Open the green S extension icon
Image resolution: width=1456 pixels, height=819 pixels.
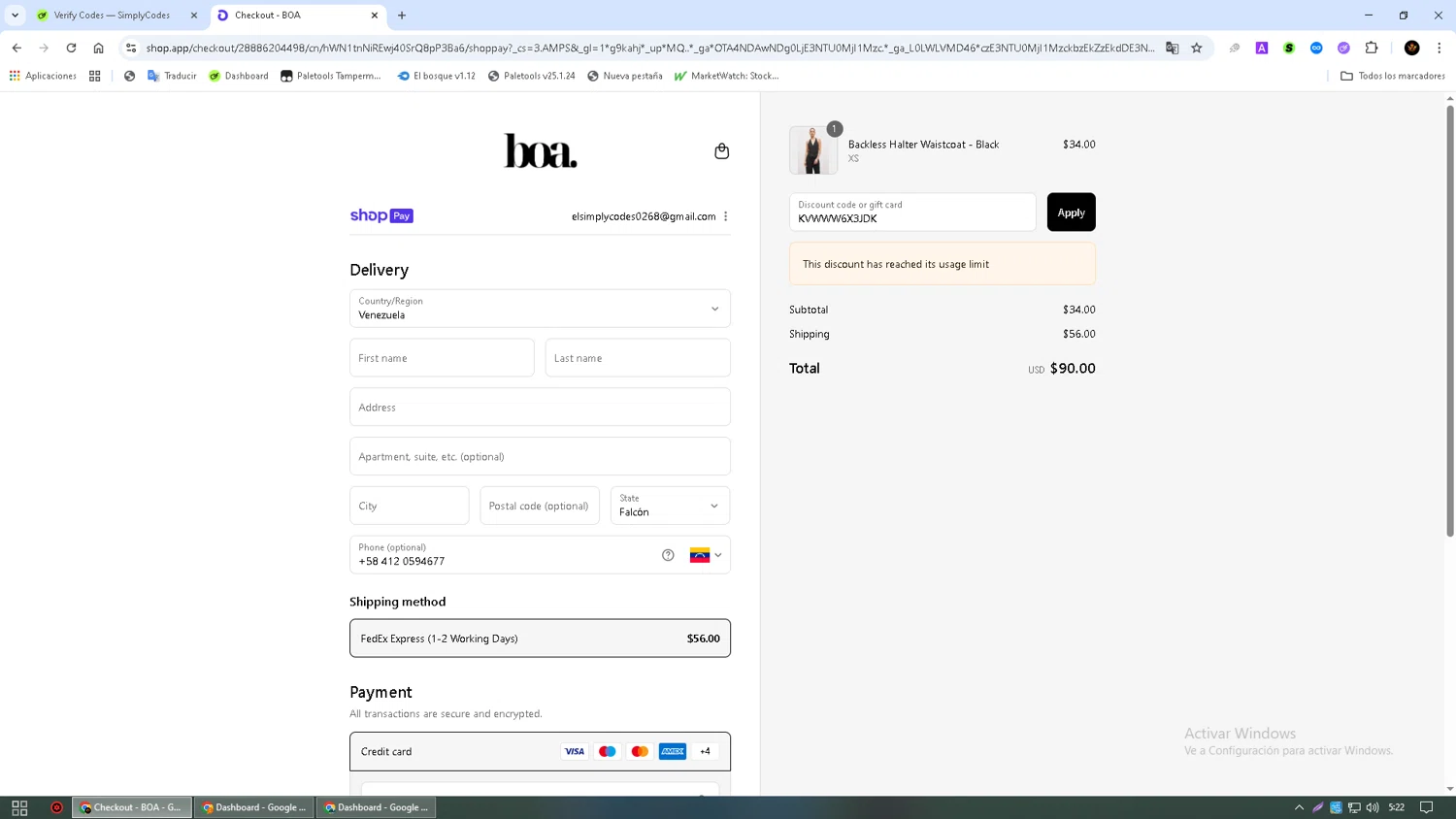pyautogui.click(x=1289, y=48)
